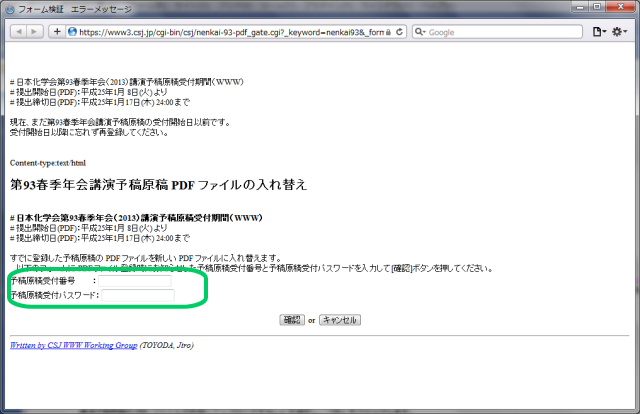Maximize the browser window
Image resolution: width=640 pixels, height=414 pixels.
(x=597, y=7)
